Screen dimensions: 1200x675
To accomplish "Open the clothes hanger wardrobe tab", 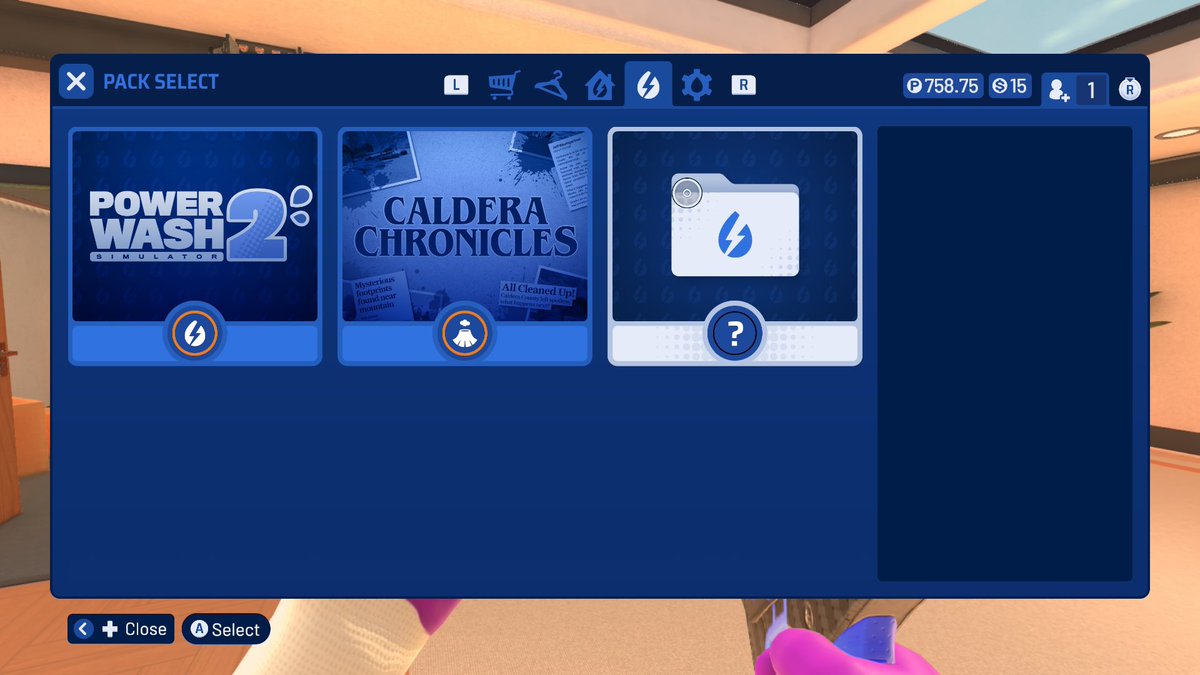I will coord(551,85).
